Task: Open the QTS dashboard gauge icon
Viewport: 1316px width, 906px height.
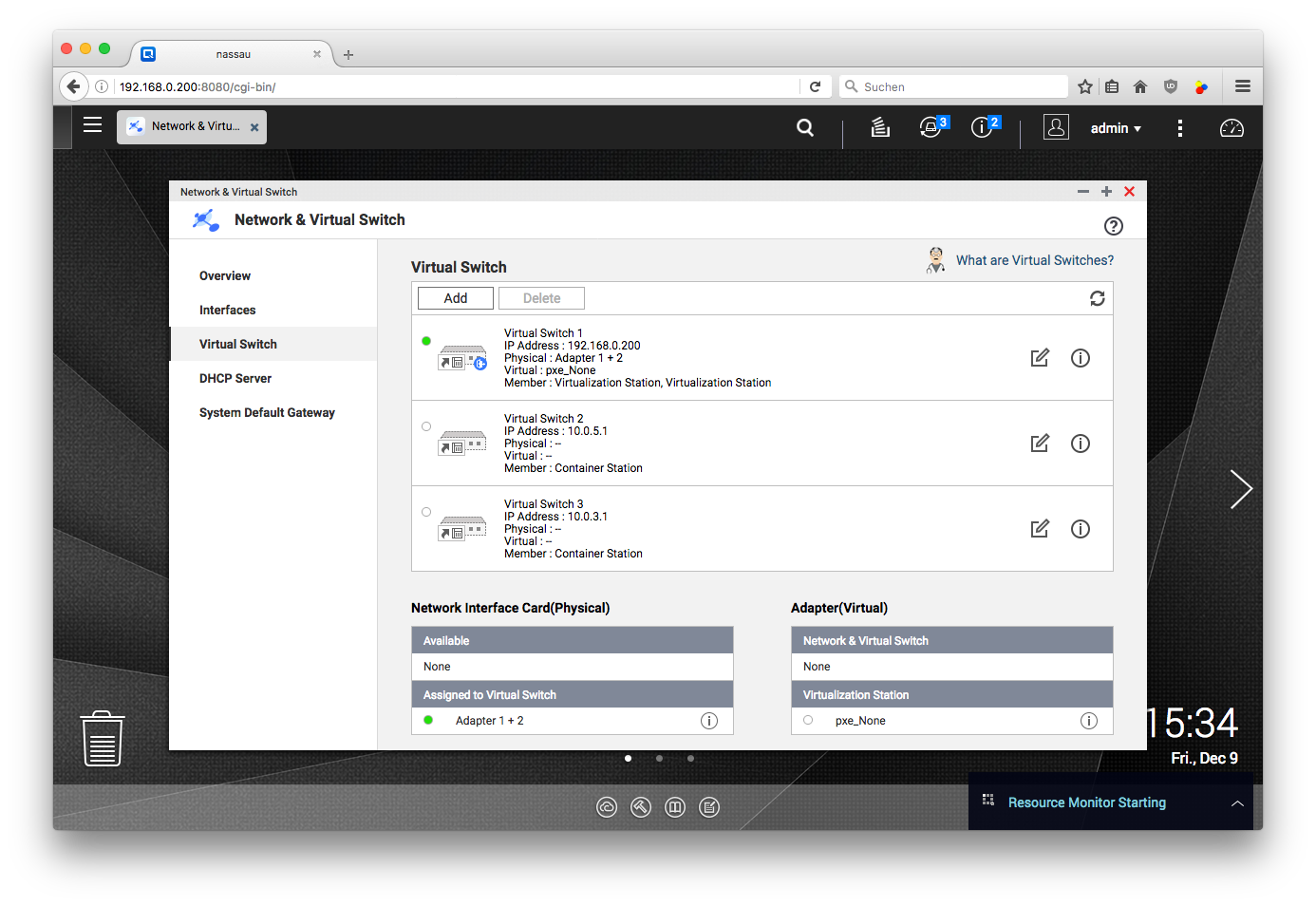Action: click(x=1231, y=128)
